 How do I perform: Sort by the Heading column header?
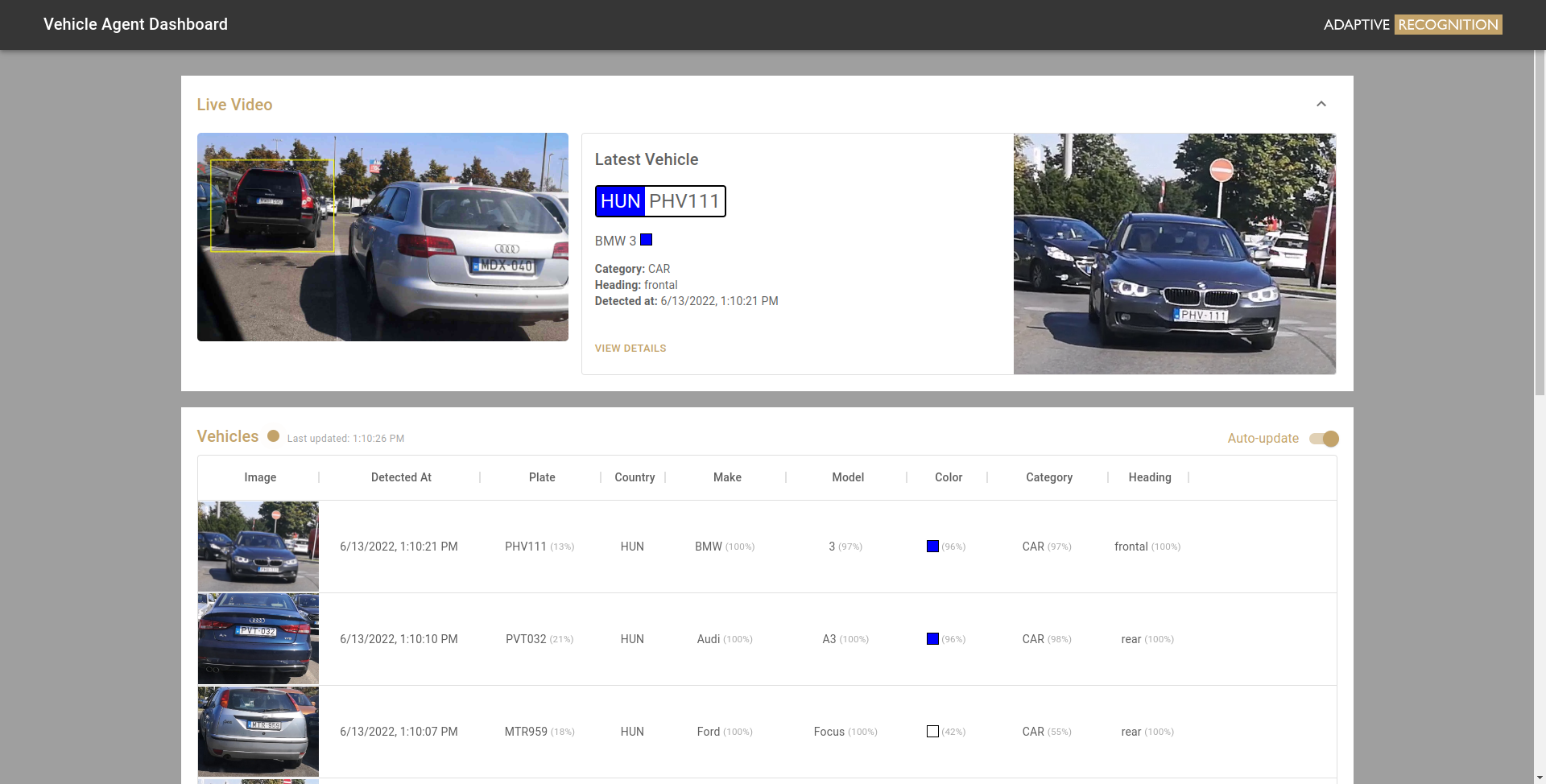click(1150, 477)
